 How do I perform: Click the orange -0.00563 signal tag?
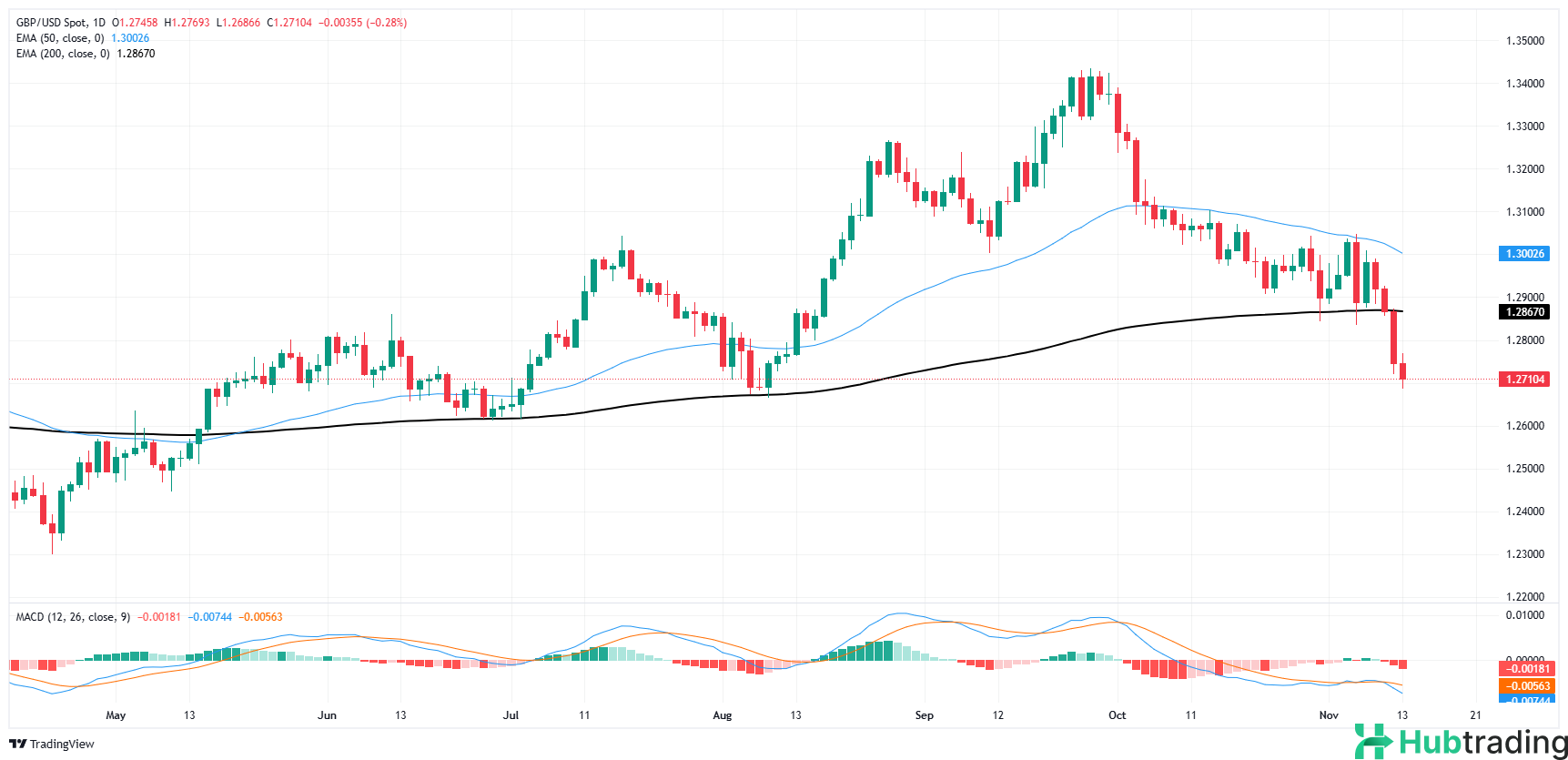point(1523,686)
